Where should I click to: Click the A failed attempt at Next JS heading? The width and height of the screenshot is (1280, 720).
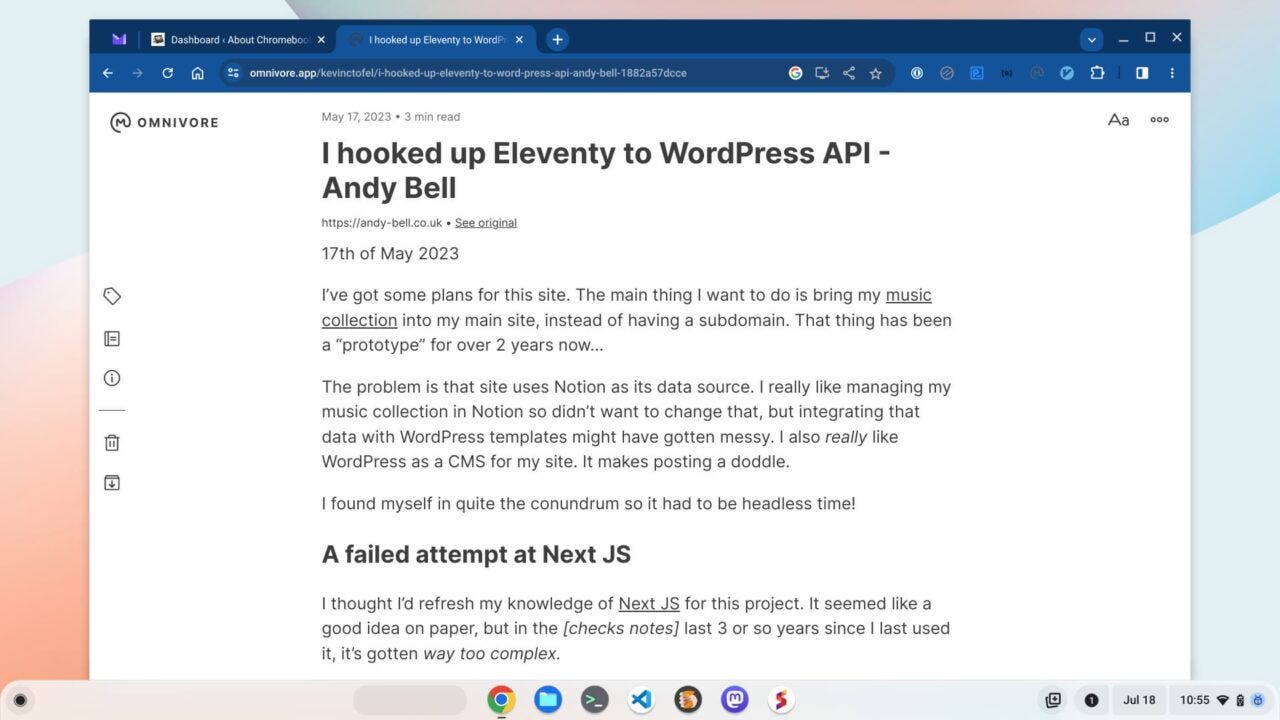pyautogui.click(x=476, y=554)
